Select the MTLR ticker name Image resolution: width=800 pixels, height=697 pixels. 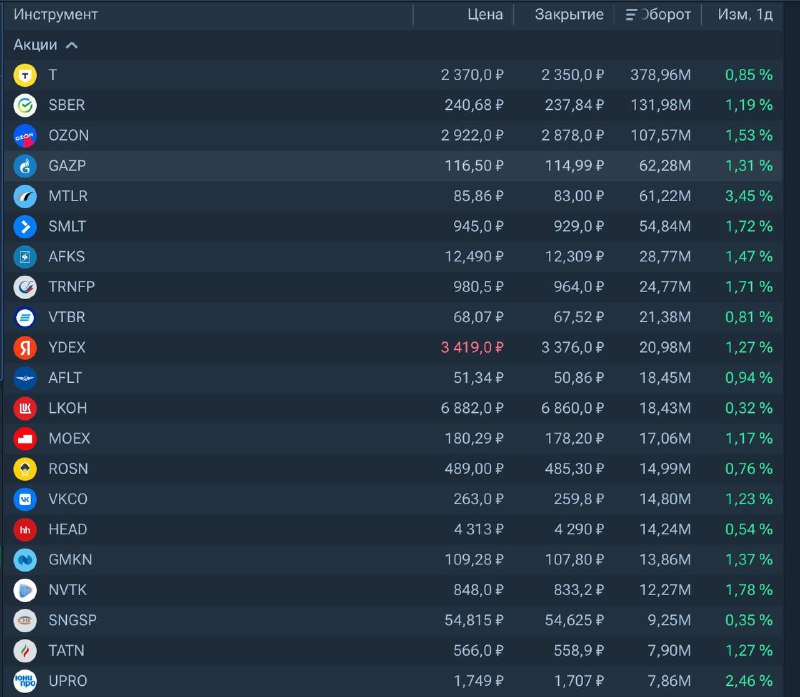coord(68,196)
